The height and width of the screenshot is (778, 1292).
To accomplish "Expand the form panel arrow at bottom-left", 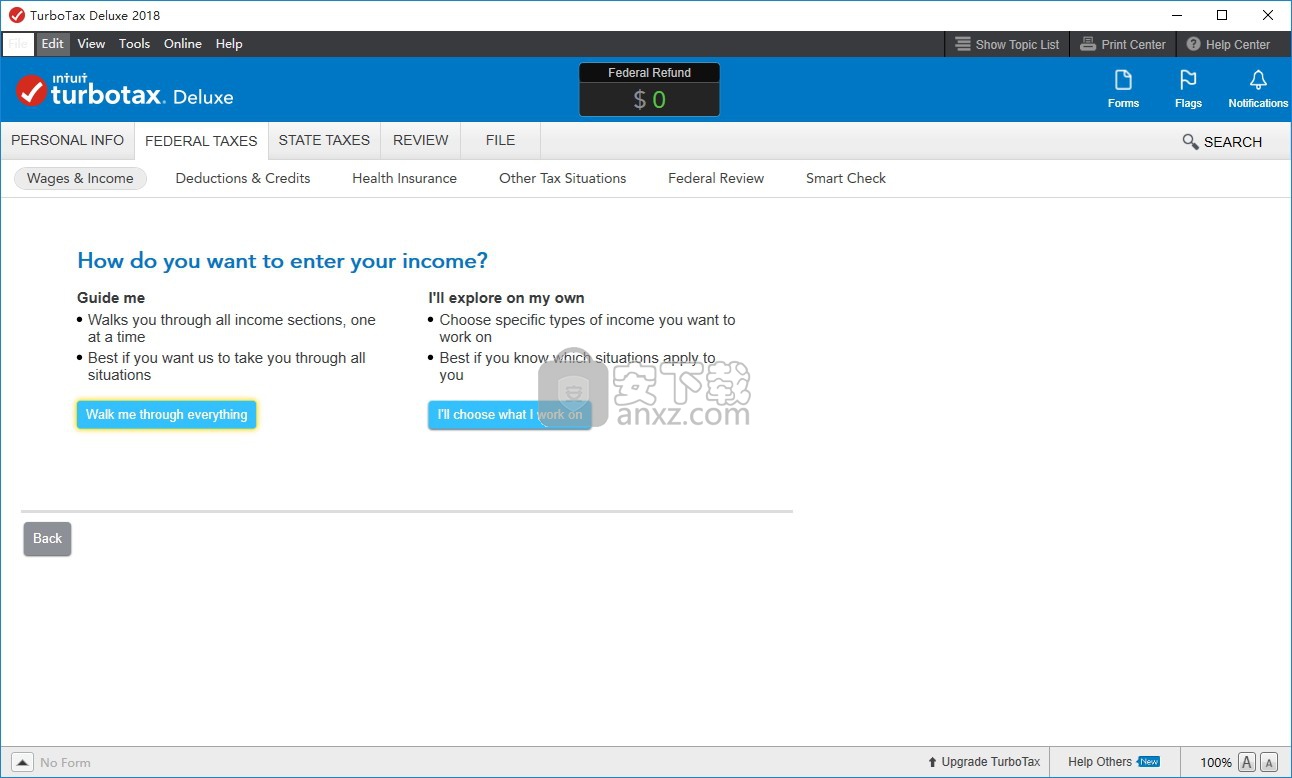I will click(x=22, y=762).
